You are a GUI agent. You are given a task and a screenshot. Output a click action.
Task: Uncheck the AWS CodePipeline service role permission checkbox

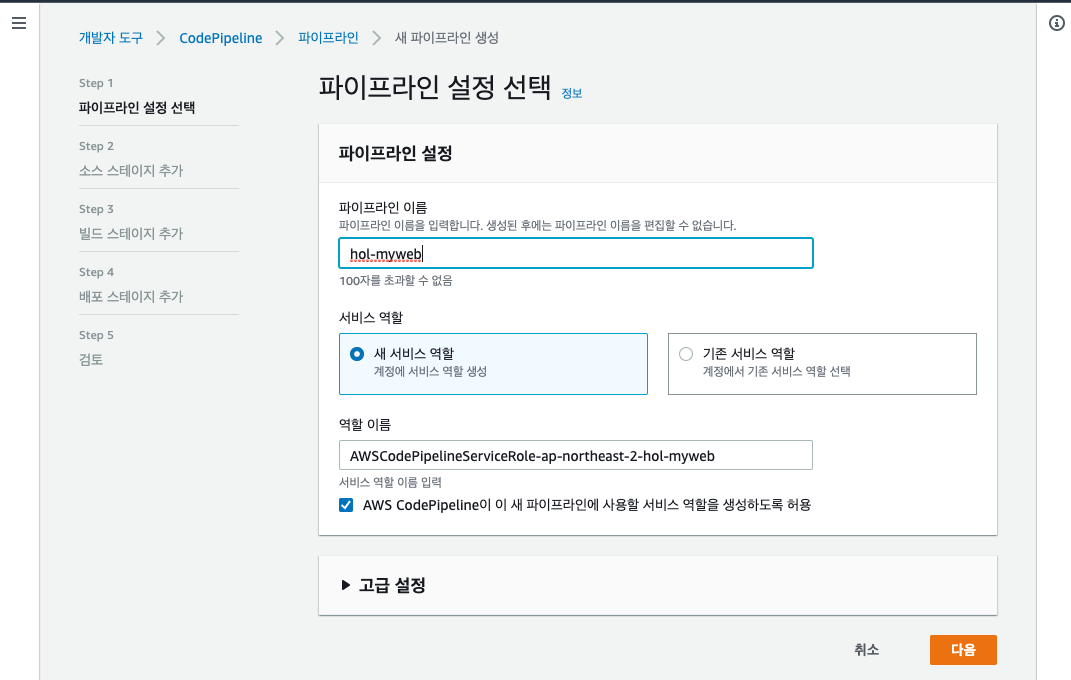[x=346, y=505]
